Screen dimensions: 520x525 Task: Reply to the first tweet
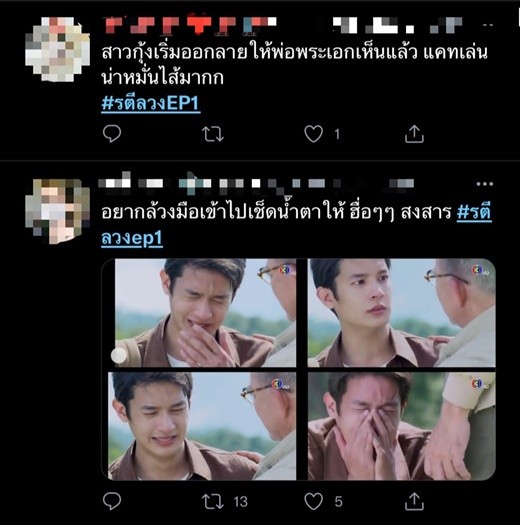pos(112,134)
